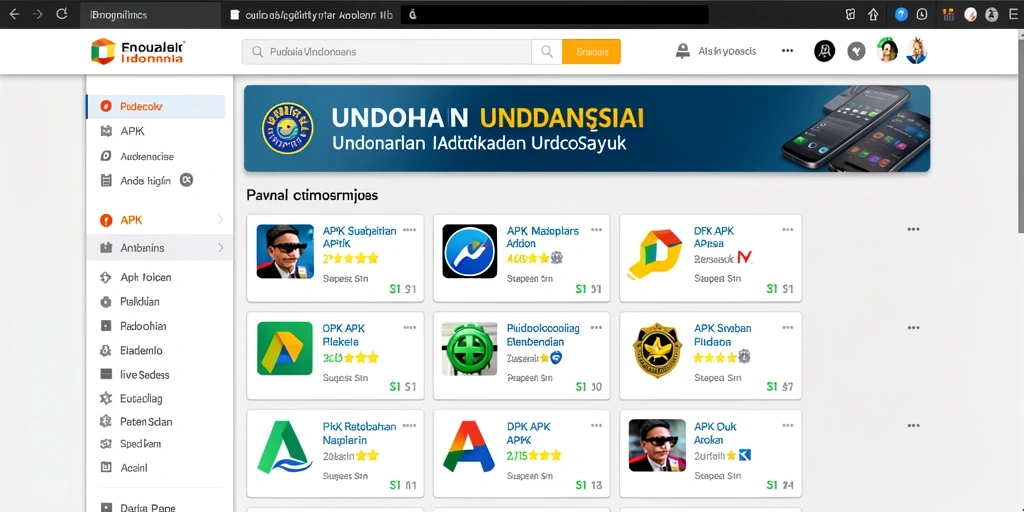Click the magnifier button beside search field

click(547, 52)
